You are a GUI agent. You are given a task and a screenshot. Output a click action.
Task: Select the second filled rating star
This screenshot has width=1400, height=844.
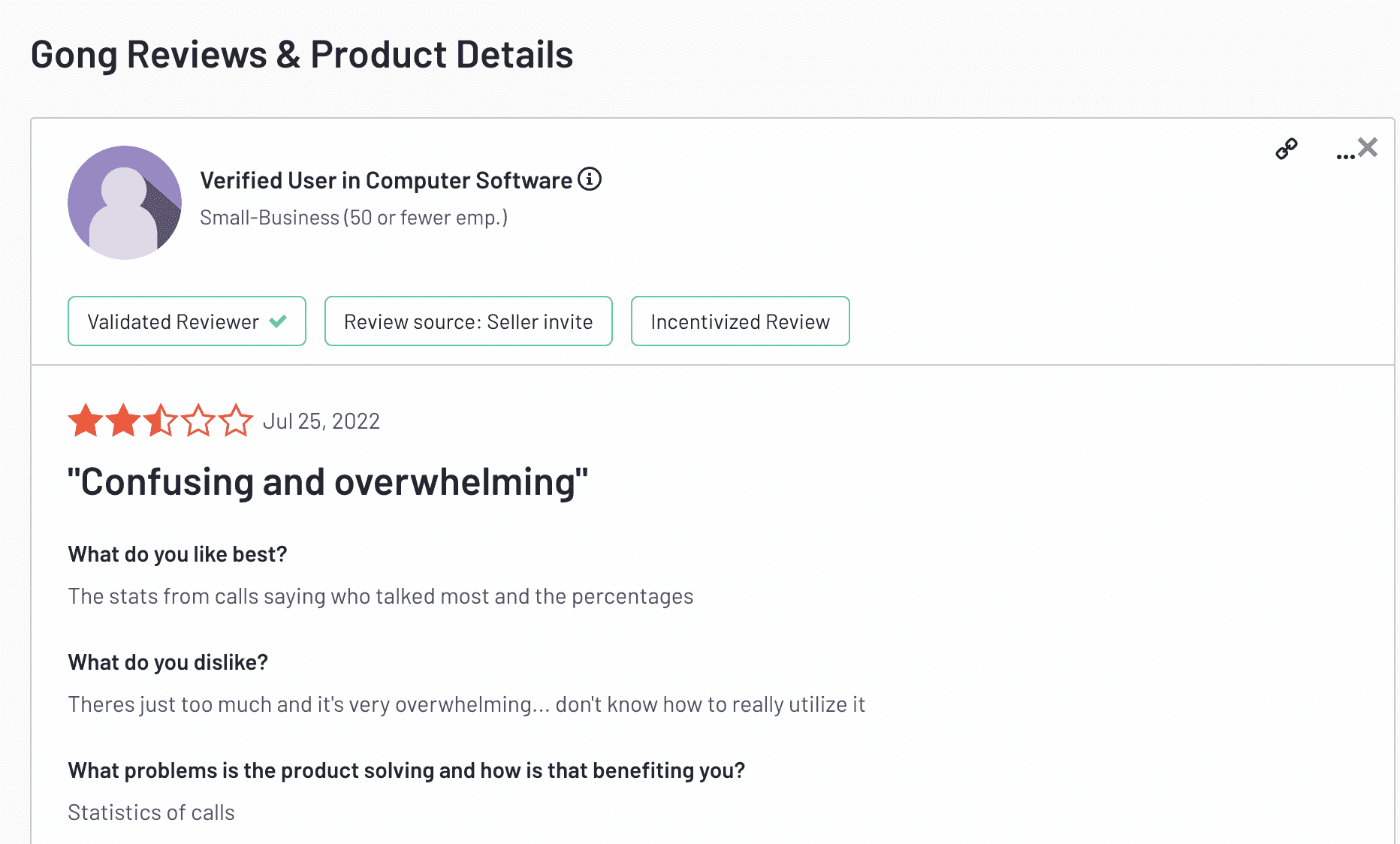[x=123, y=420]
